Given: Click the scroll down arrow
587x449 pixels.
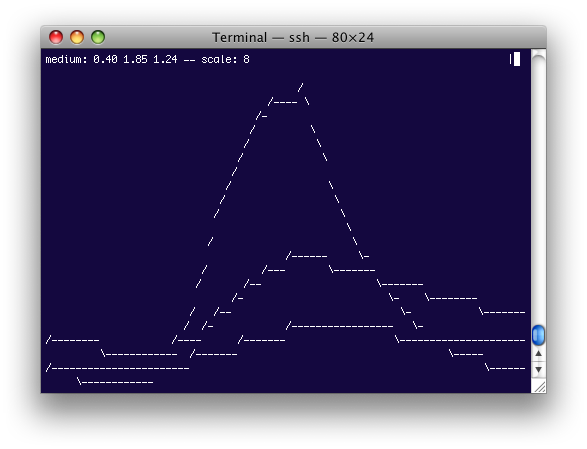Looking at the screenshot, I should tap(538, 370).
